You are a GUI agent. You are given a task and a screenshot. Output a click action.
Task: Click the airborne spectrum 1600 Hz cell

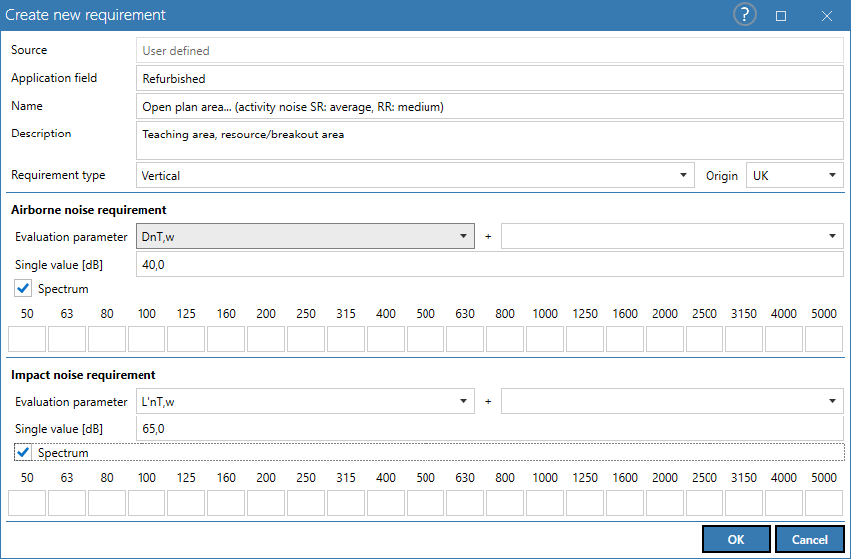coord(625,339)
